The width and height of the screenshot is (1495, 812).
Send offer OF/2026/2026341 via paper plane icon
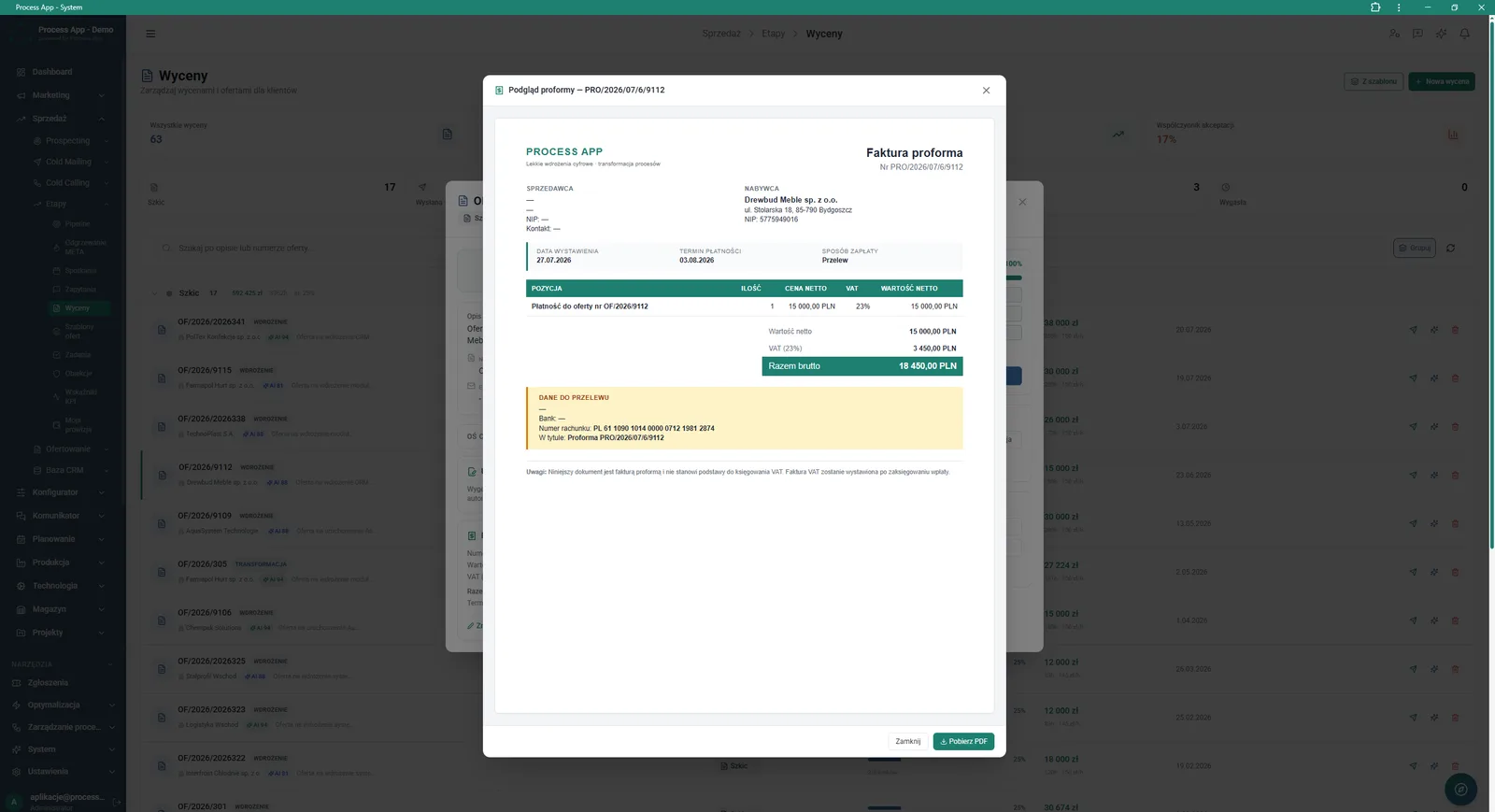tap(1413, 330)
